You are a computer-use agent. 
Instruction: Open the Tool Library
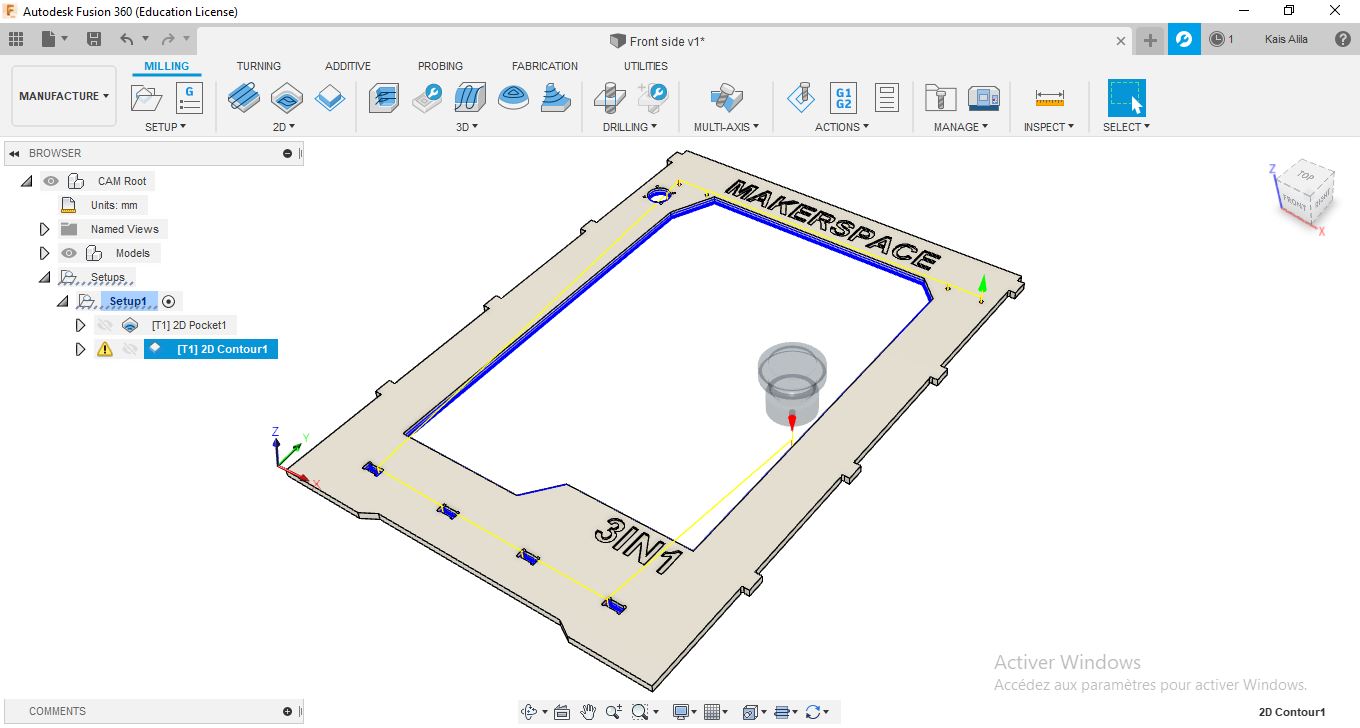940,98
